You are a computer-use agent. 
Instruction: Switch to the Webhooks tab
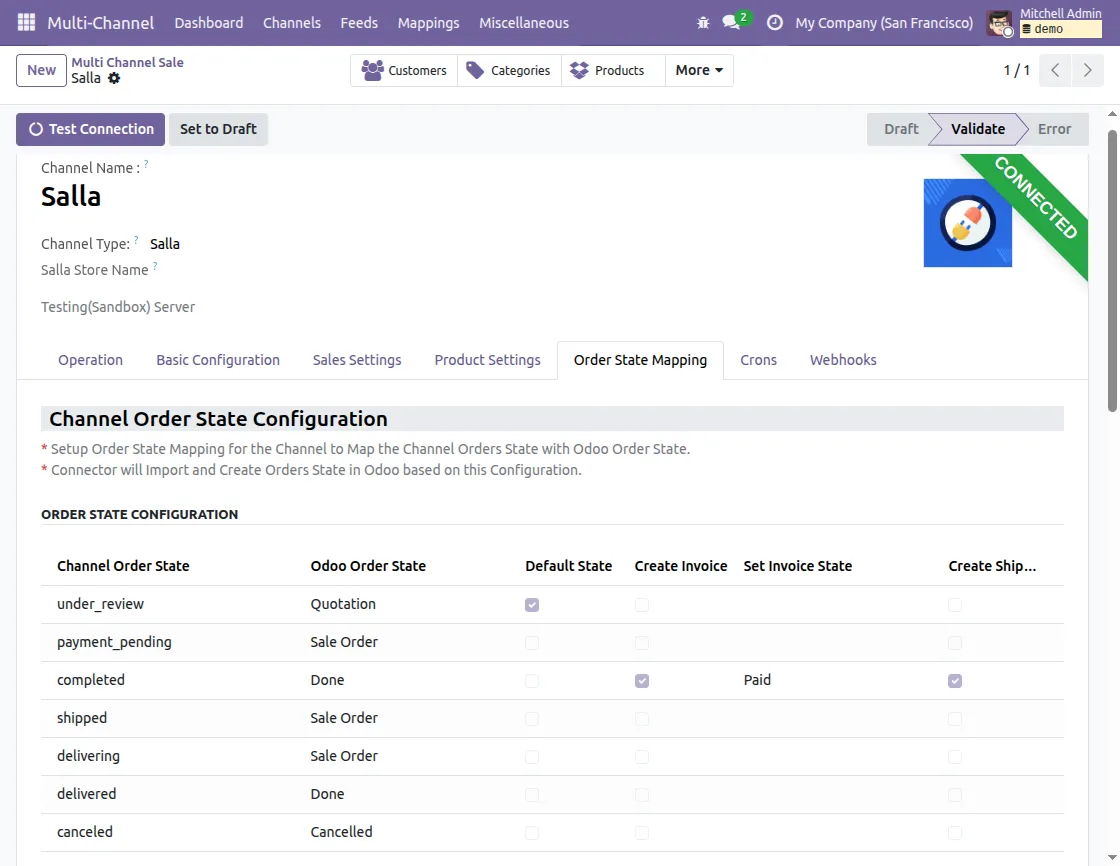(842, 360)
